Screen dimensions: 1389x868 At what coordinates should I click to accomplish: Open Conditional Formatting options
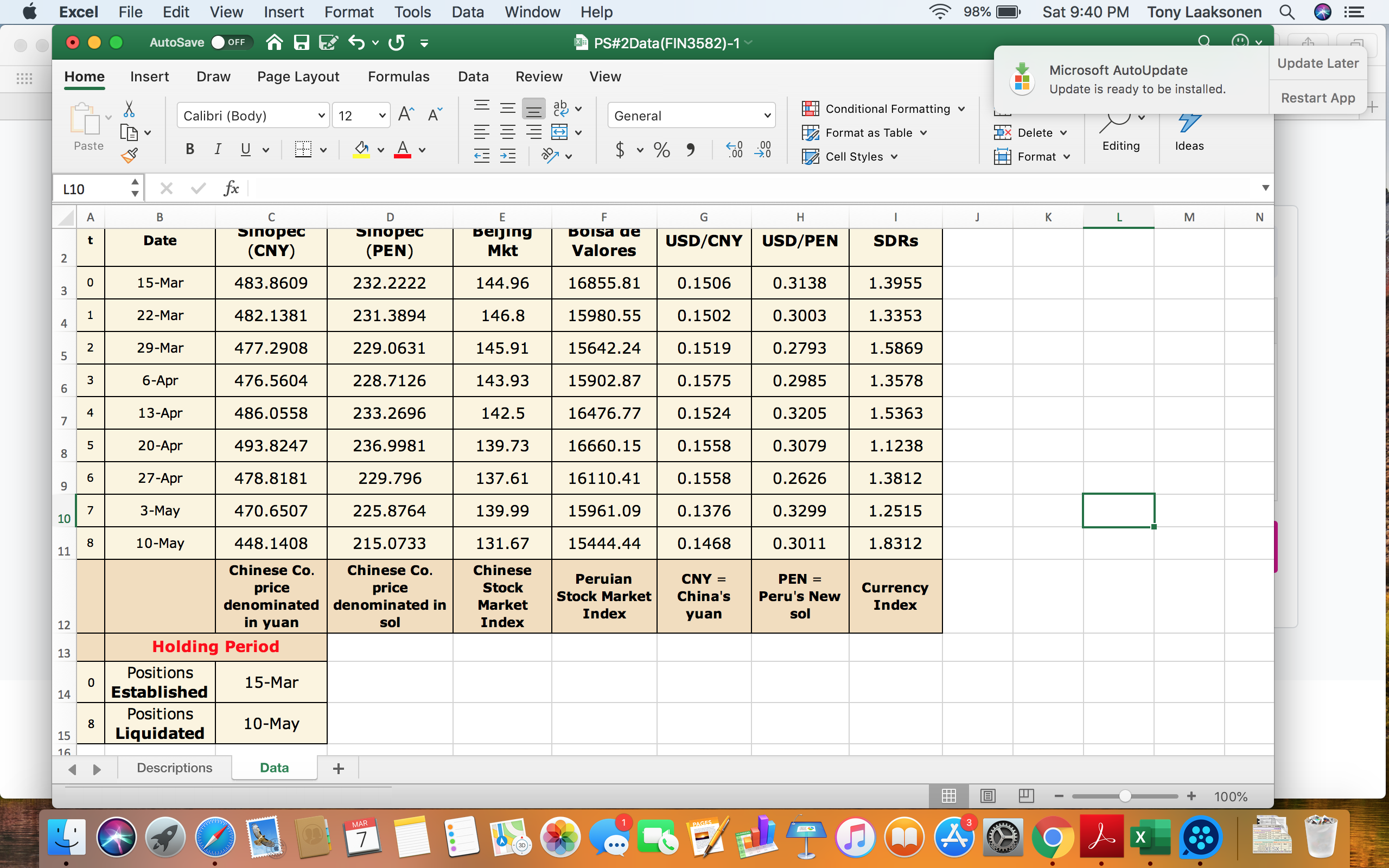point(884,108)
